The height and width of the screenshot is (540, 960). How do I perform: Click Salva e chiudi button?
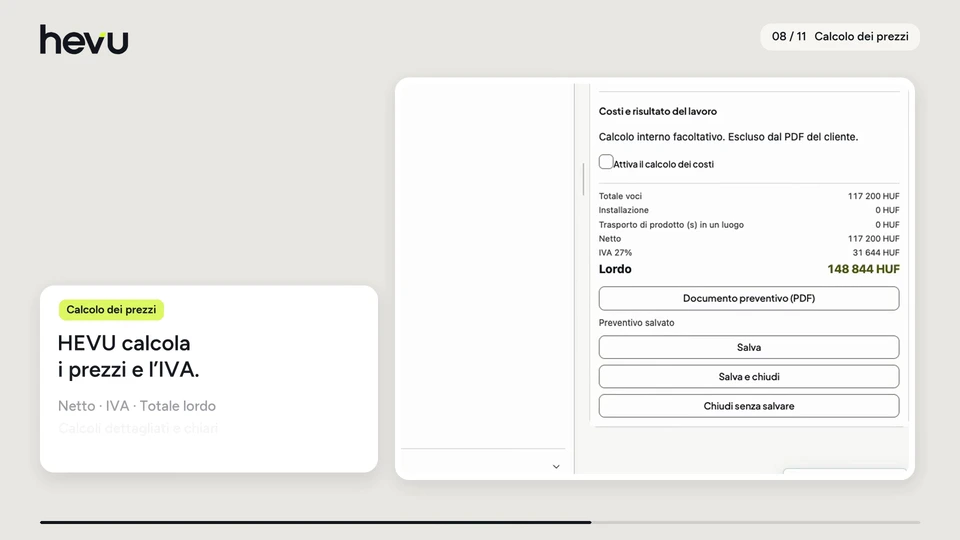coord(749,377)
